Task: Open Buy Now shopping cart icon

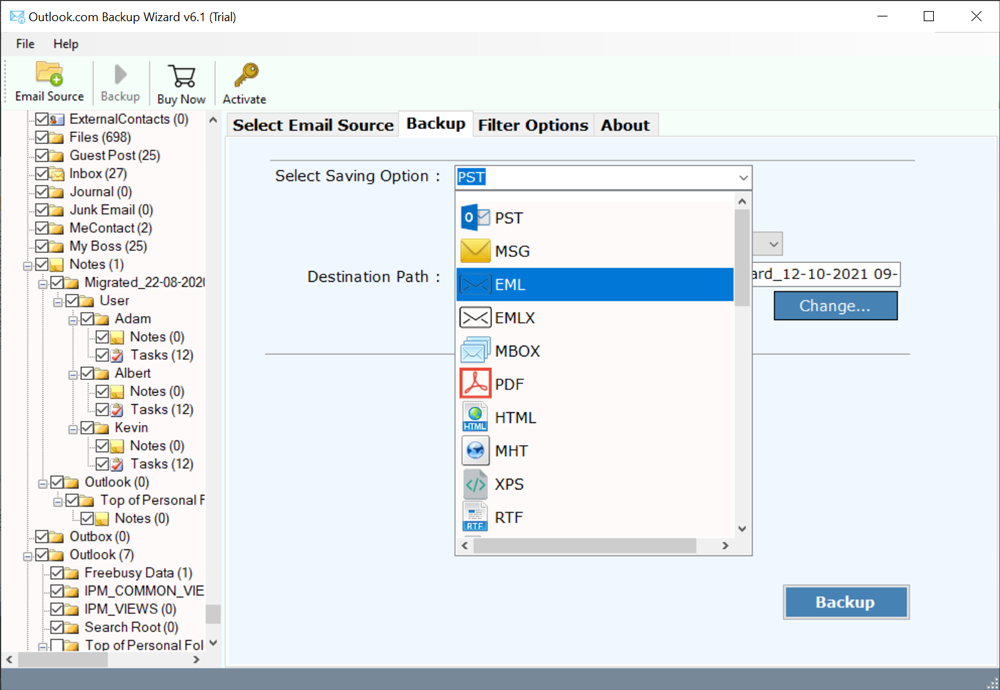Action: [182, 76]
